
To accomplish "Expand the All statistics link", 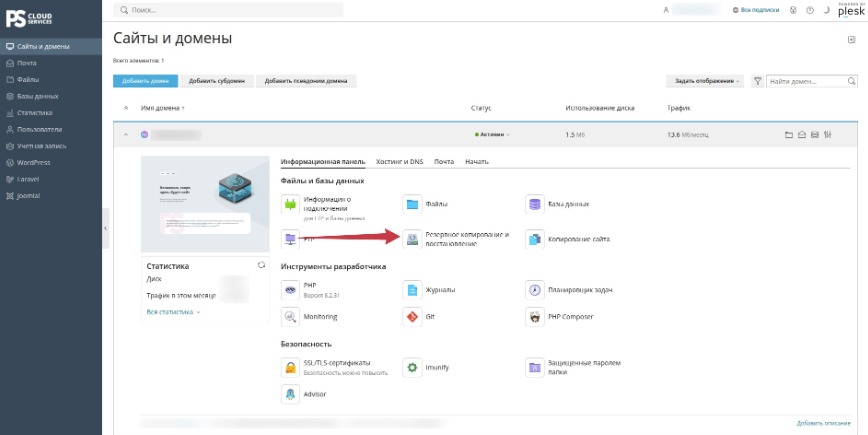I will click(173, 312).
